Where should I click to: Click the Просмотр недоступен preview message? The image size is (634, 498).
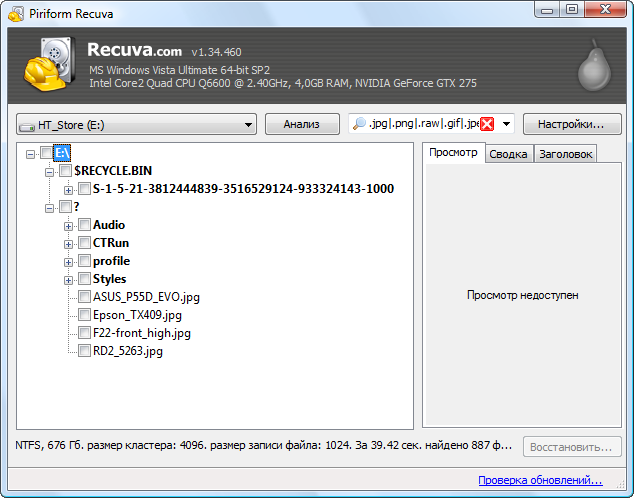tap(522, 295)
